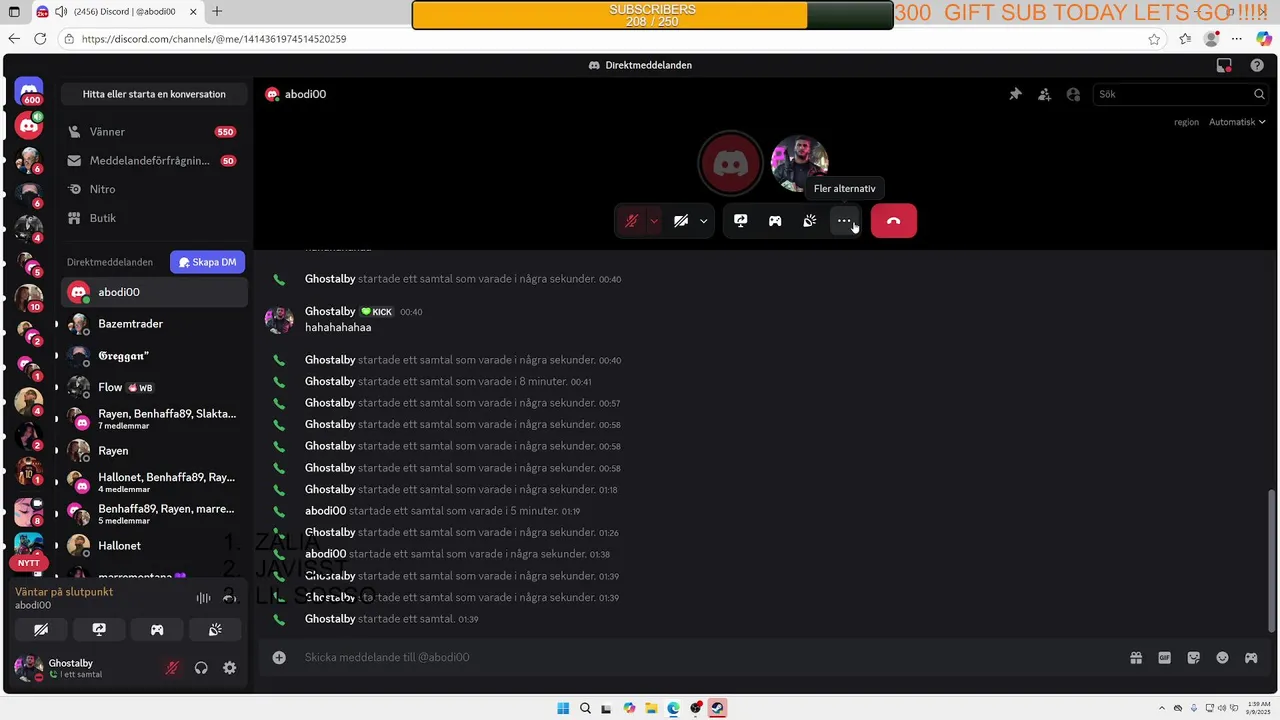Open group DM with 5 medlemmar
Viewport: 1280px width, 720px height.
coord(154,514)
